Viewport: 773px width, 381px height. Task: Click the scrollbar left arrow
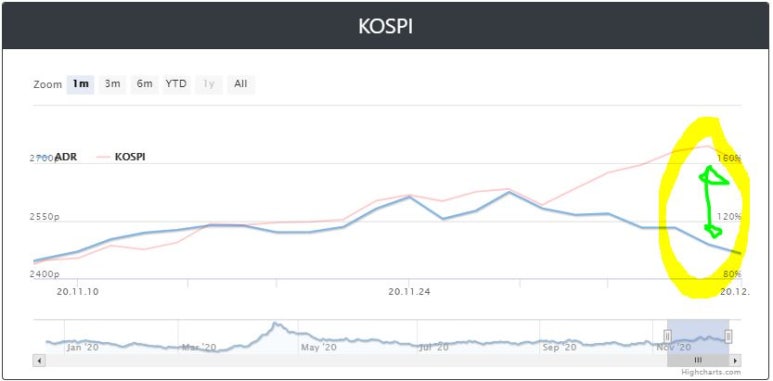[39, 360]
